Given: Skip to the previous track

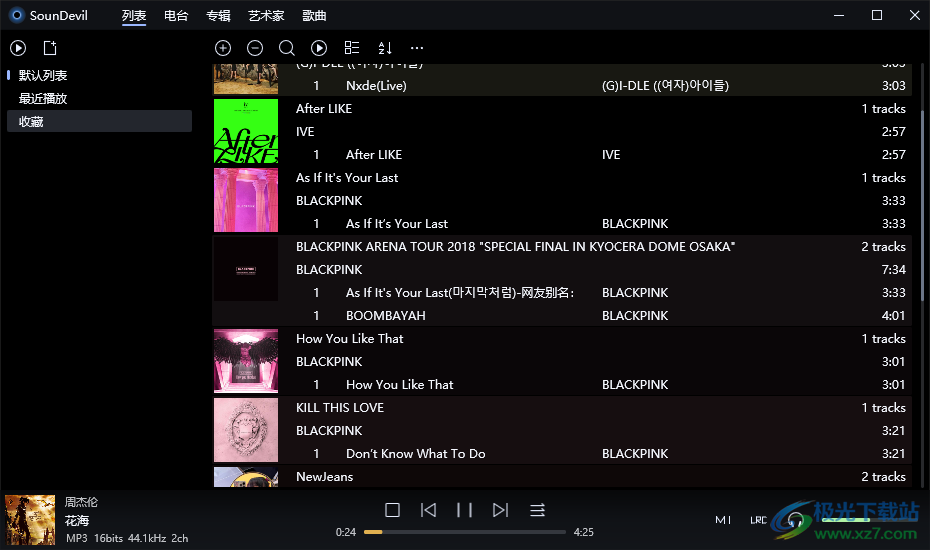Looking at the screenshot, I should click(428, 510).
